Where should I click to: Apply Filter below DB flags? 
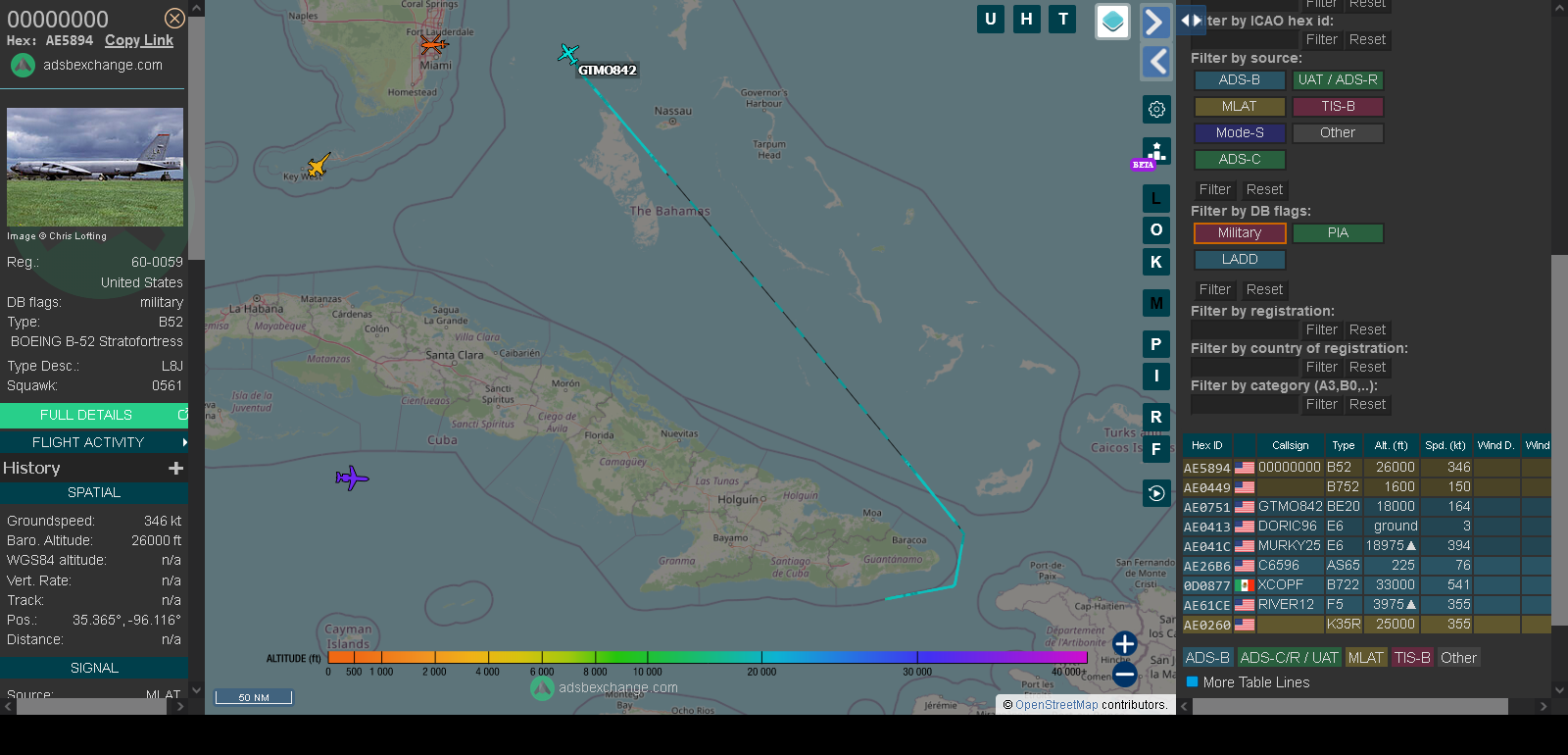click(x=1215, y=290)
